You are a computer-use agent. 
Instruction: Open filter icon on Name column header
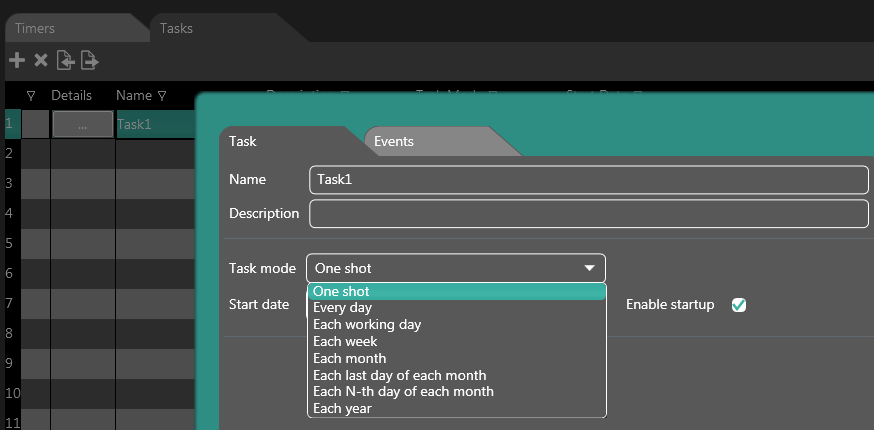click(162, 96)
